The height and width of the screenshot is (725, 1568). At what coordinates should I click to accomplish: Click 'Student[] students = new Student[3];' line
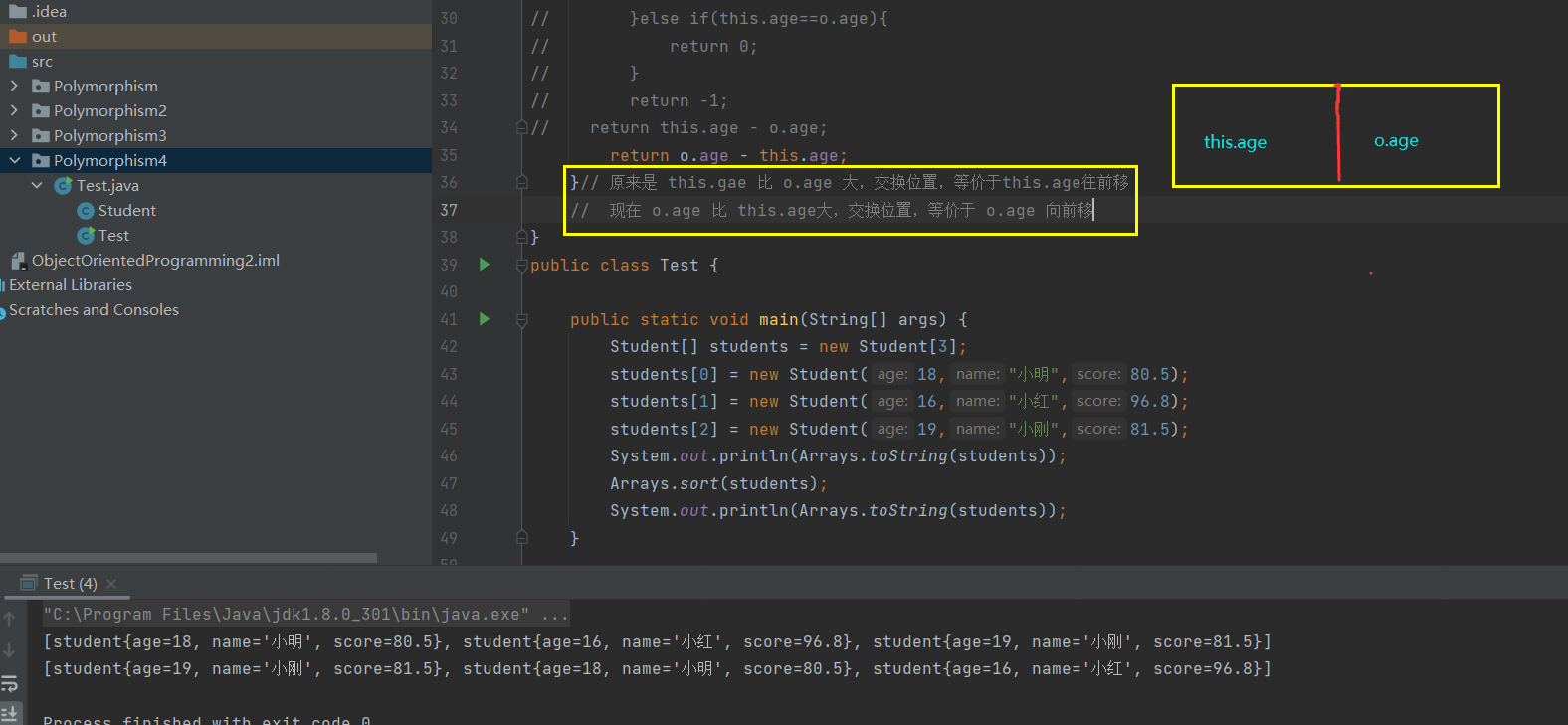788,346
